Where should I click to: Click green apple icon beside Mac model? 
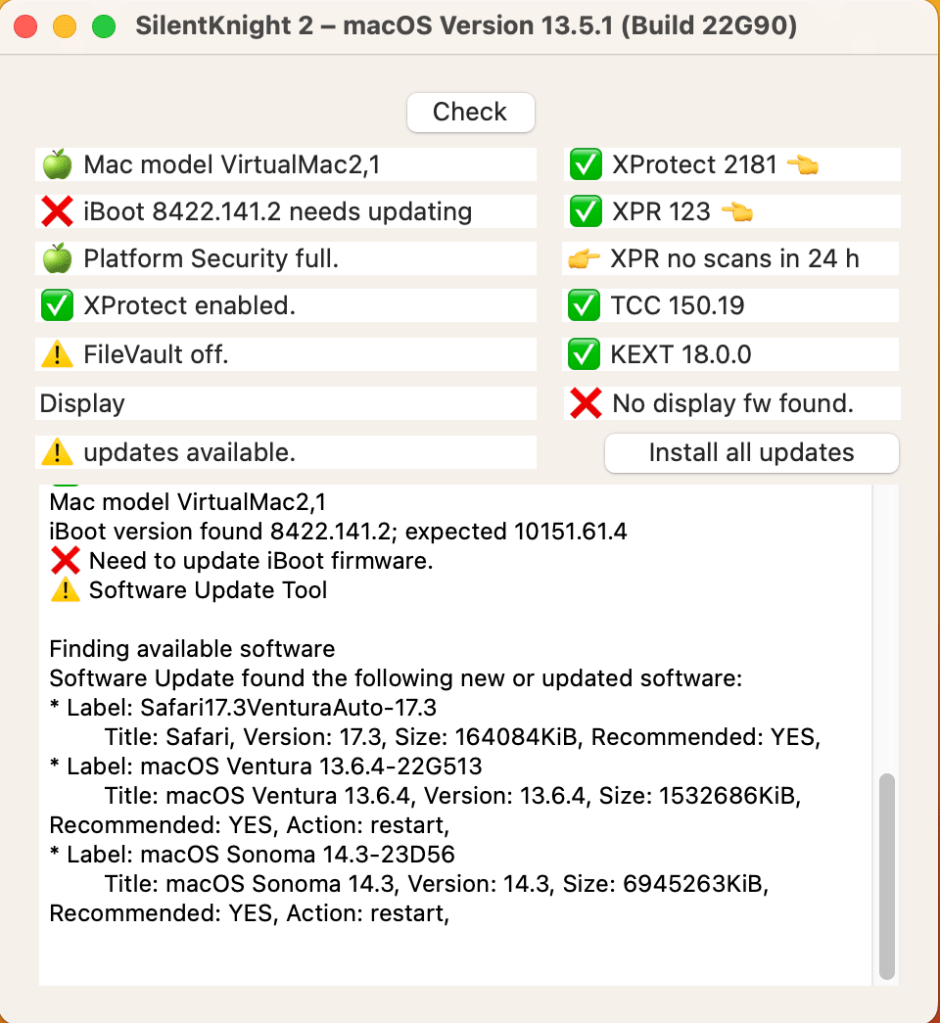pos(57,164)
